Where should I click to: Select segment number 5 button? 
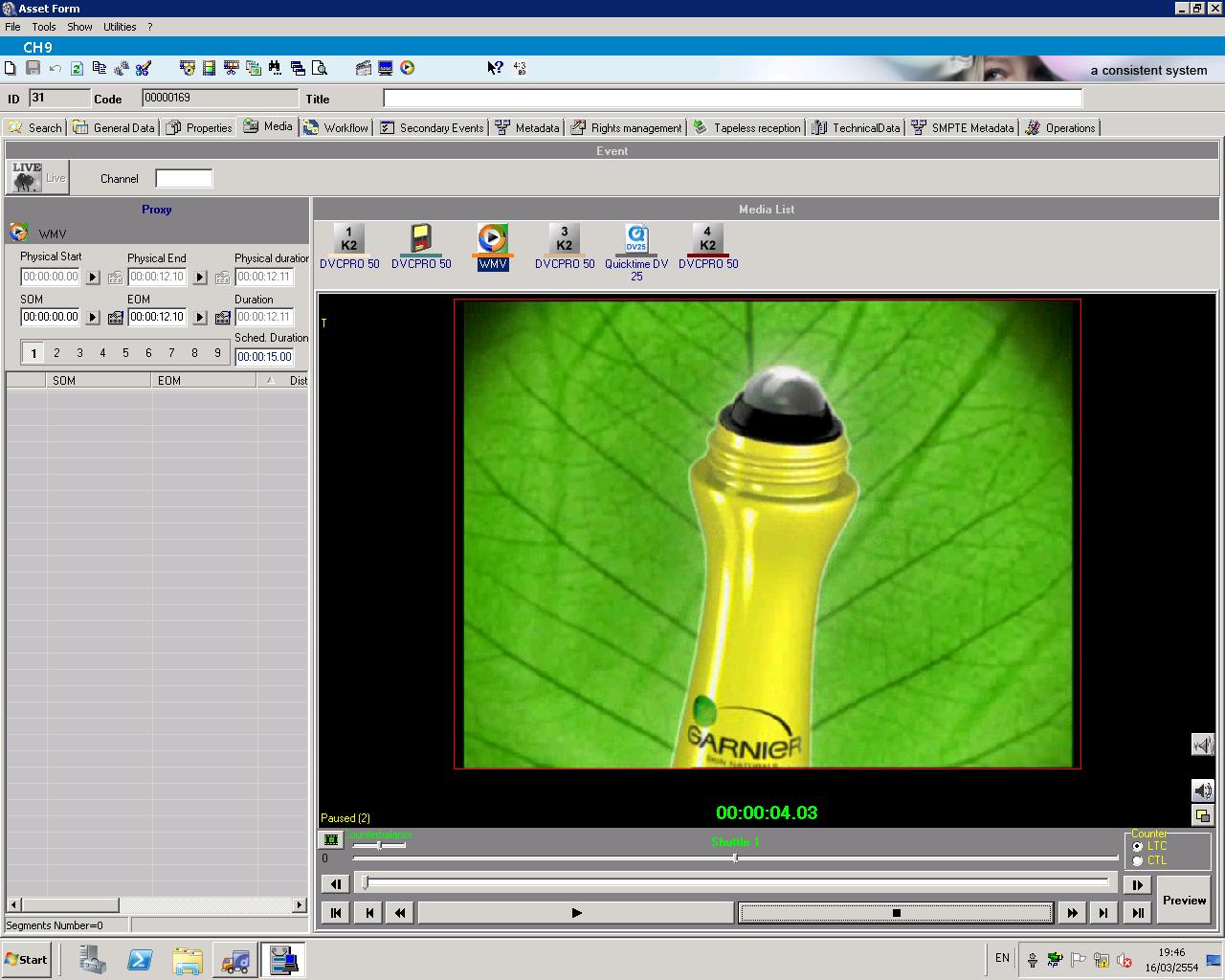click(x=125, y=353)
